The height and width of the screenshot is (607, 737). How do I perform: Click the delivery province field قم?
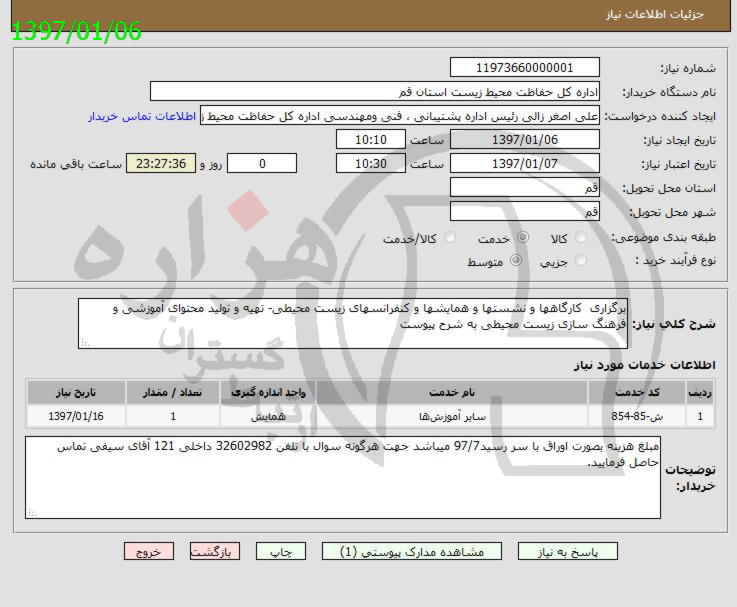tap(525, 188)
